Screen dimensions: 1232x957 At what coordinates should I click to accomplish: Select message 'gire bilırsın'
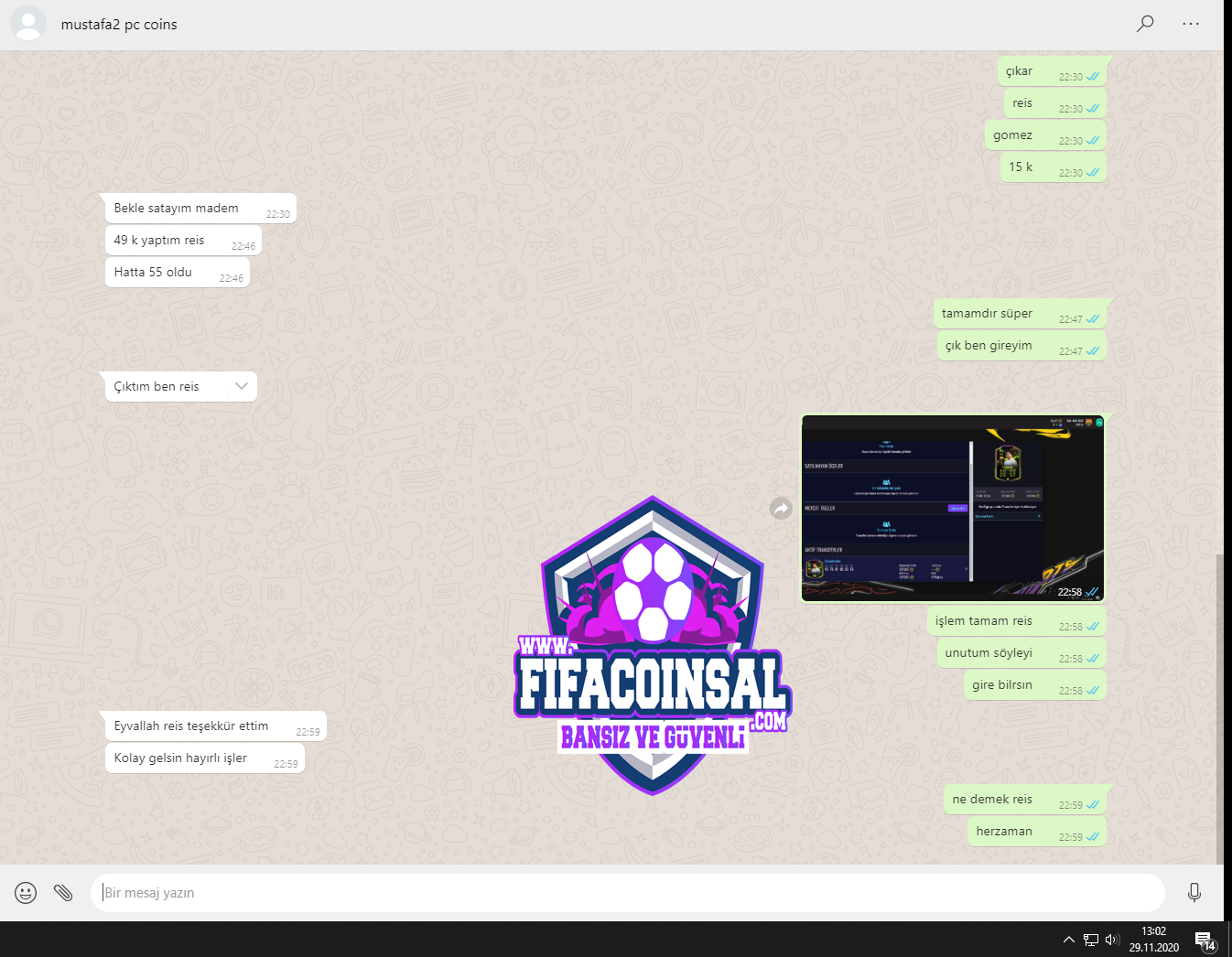pyautogui.click(x=1035, y=684)
